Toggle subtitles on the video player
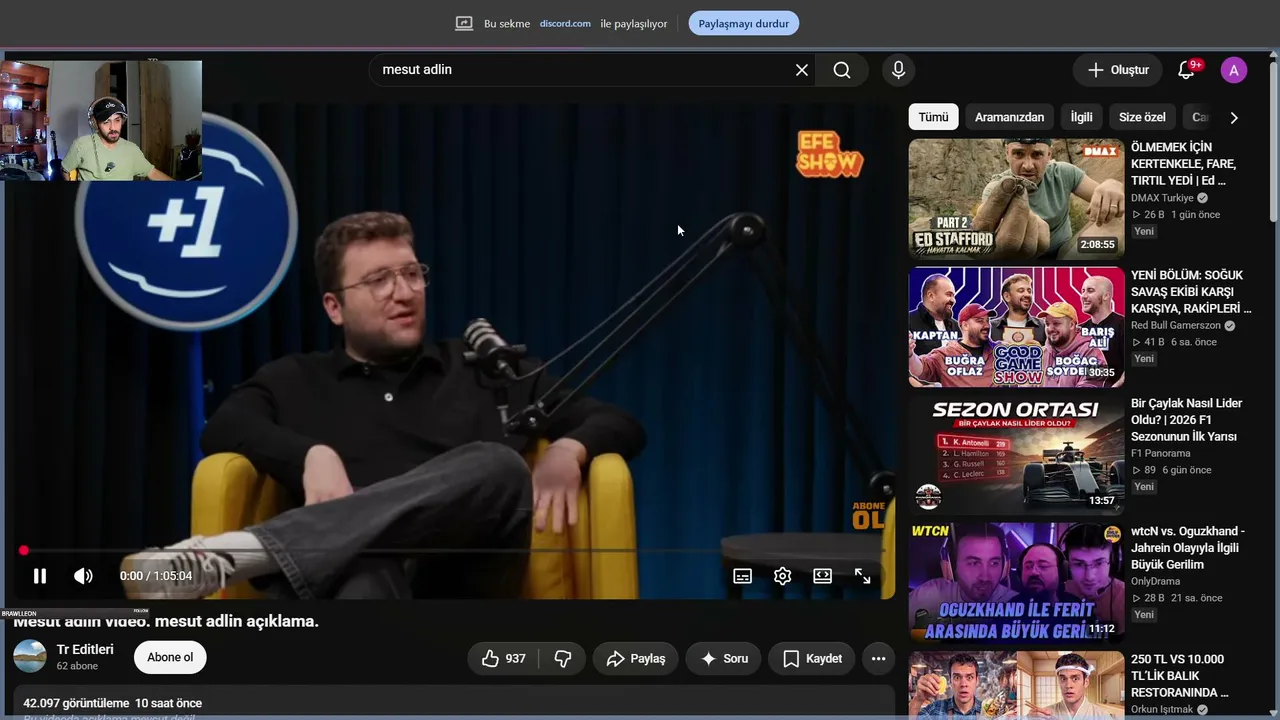 click(742, 576)
